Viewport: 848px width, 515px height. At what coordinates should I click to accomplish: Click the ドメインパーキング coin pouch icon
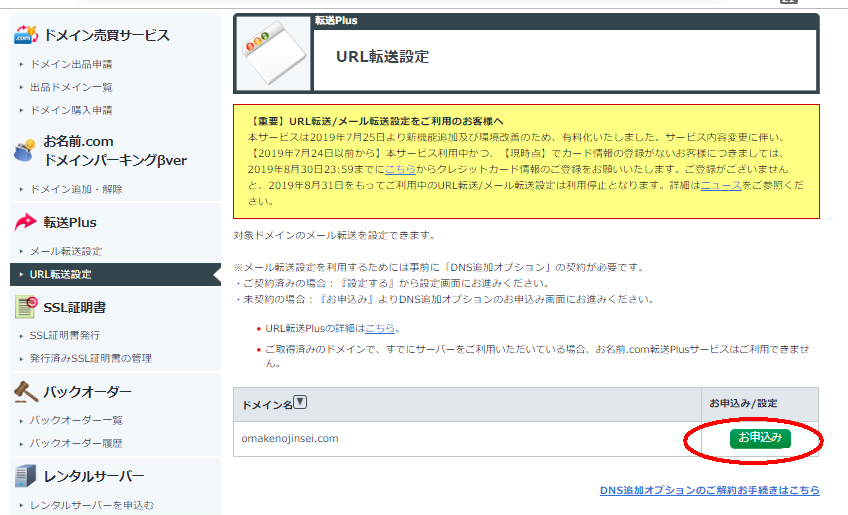(x=25, y=150)
